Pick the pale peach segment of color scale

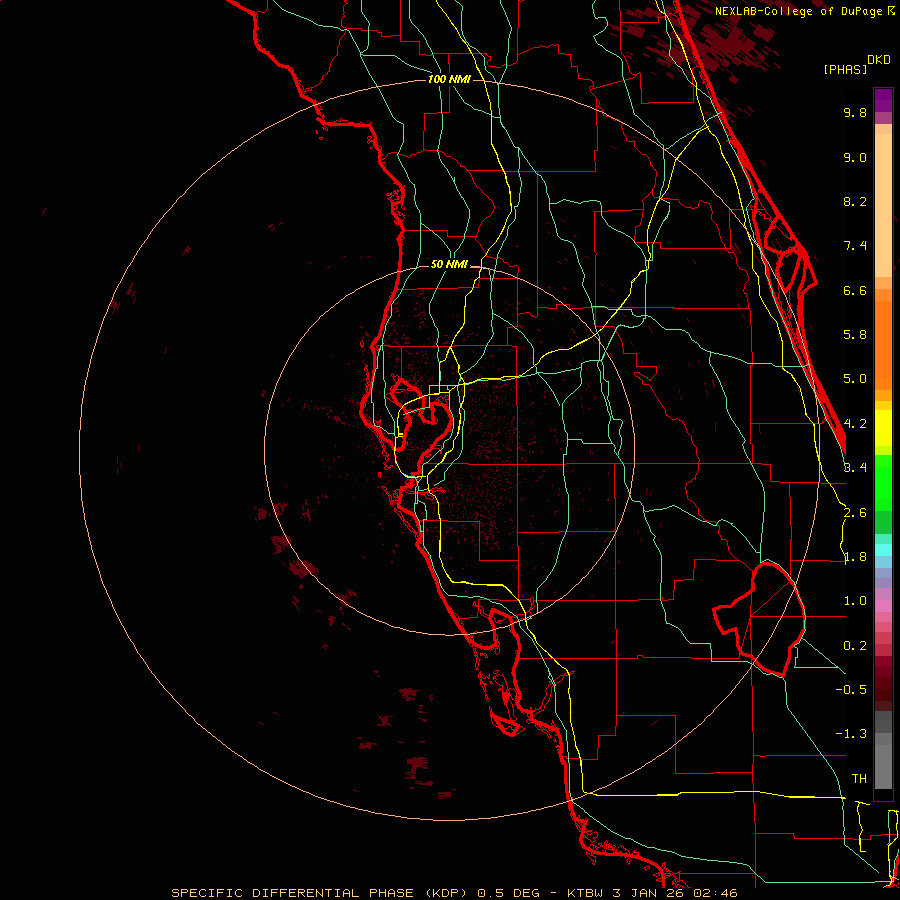coord(883,205)
